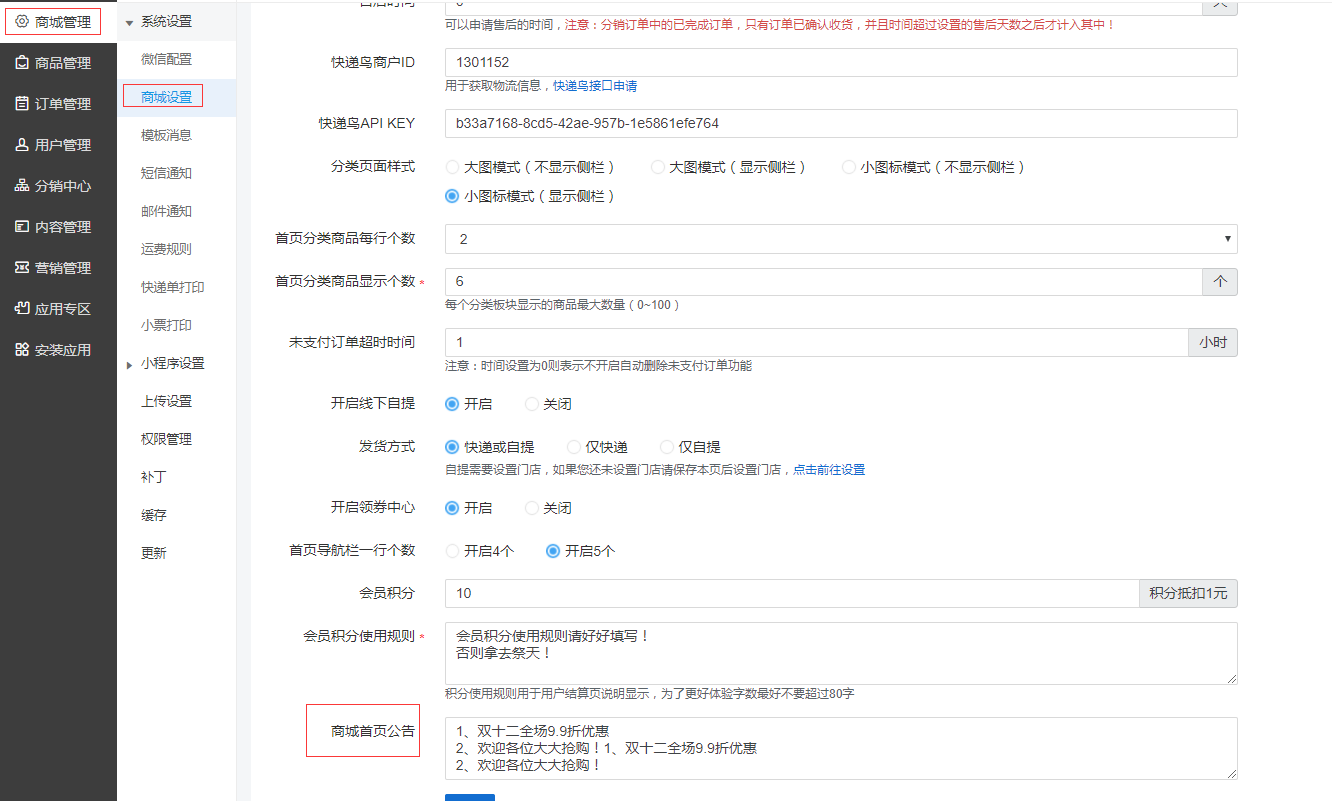Choose 仅快递 as the delivery method
The height and width of the screenshot is (801, 1332).
pos(574,447)
